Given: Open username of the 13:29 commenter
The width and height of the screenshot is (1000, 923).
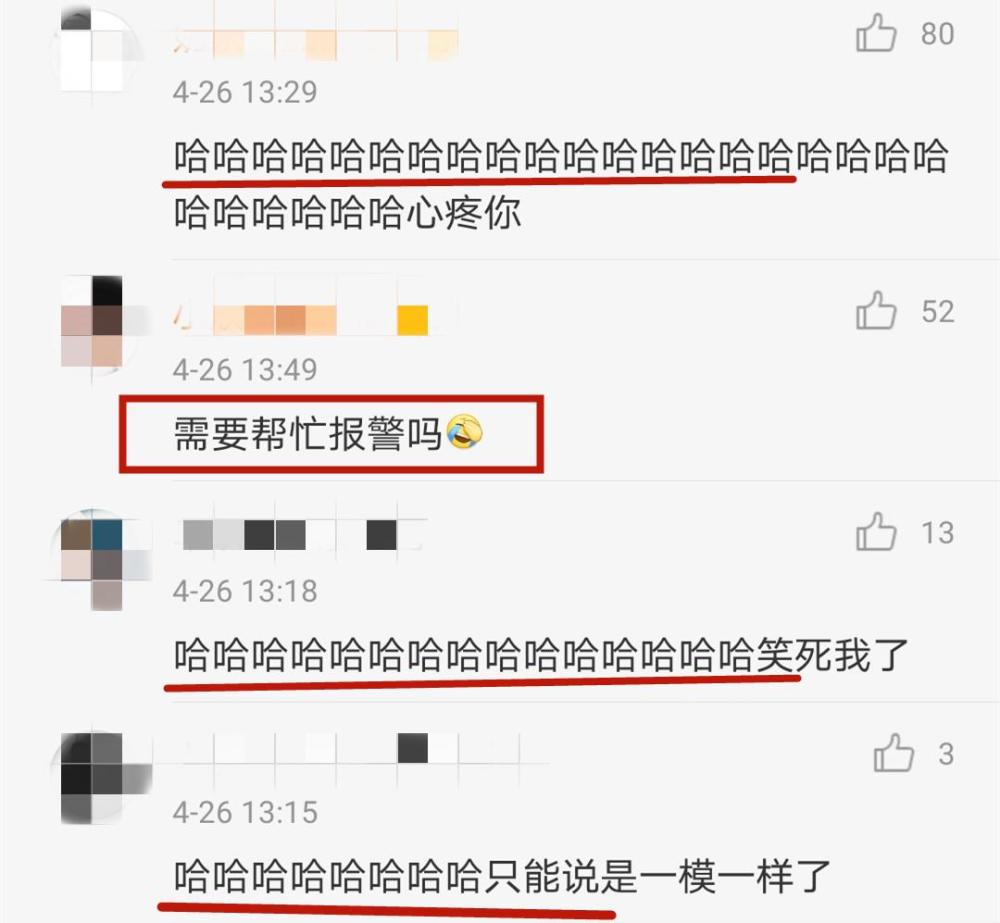Looking at the screenshot, I should (316, 45).
